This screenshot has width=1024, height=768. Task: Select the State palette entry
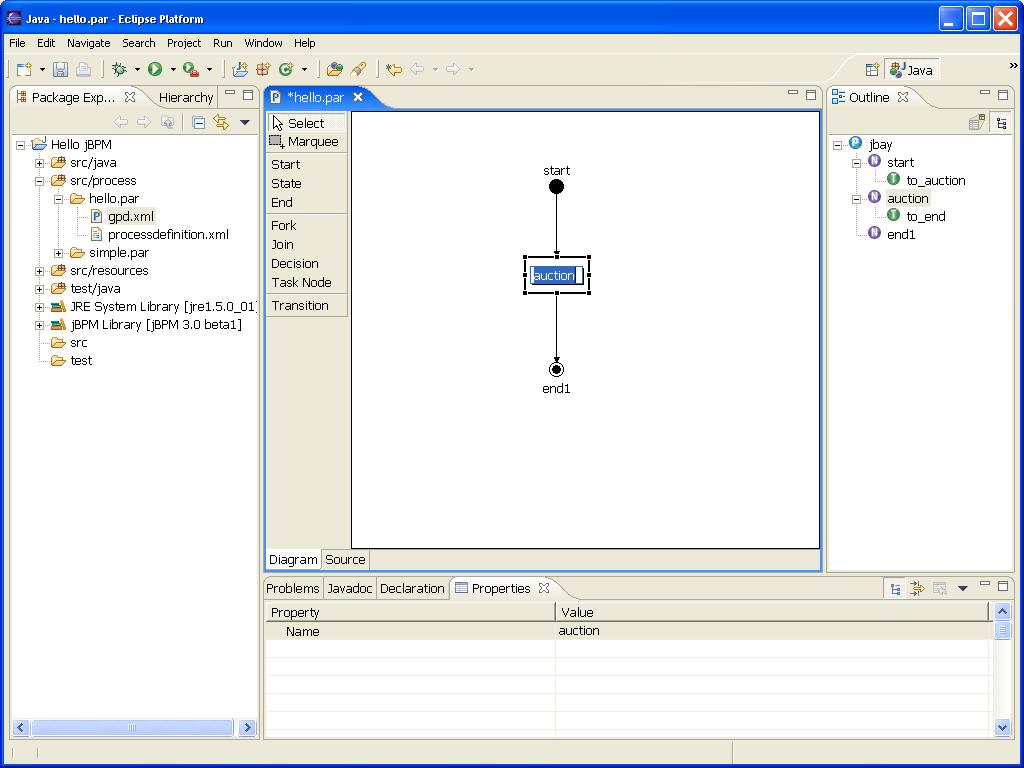pos(306,184)
